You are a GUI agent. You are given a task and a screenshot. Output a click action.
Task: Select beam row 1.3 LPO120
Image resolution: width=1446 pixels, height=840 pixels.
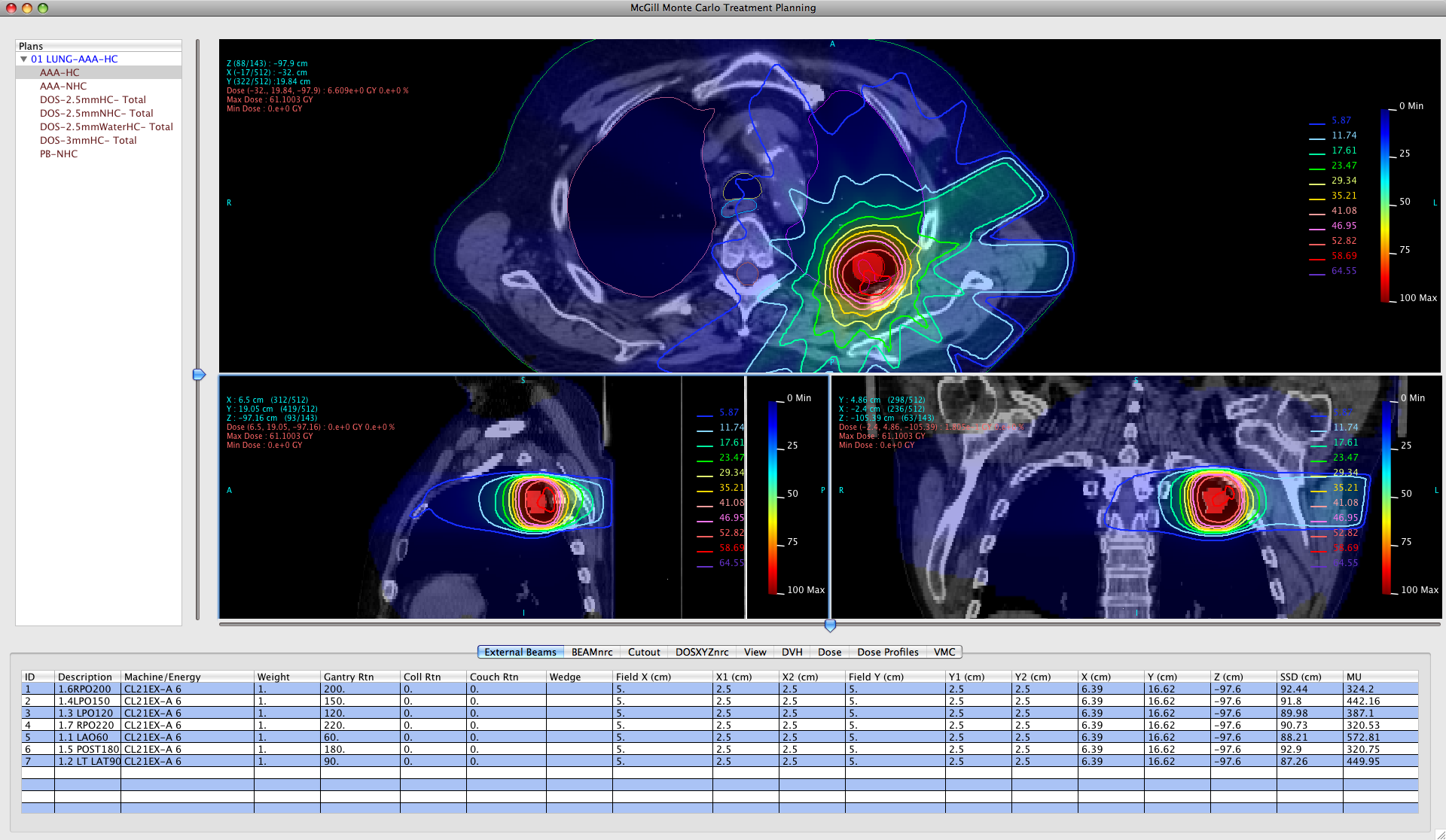pyautogui.click(x=719, y=713)
